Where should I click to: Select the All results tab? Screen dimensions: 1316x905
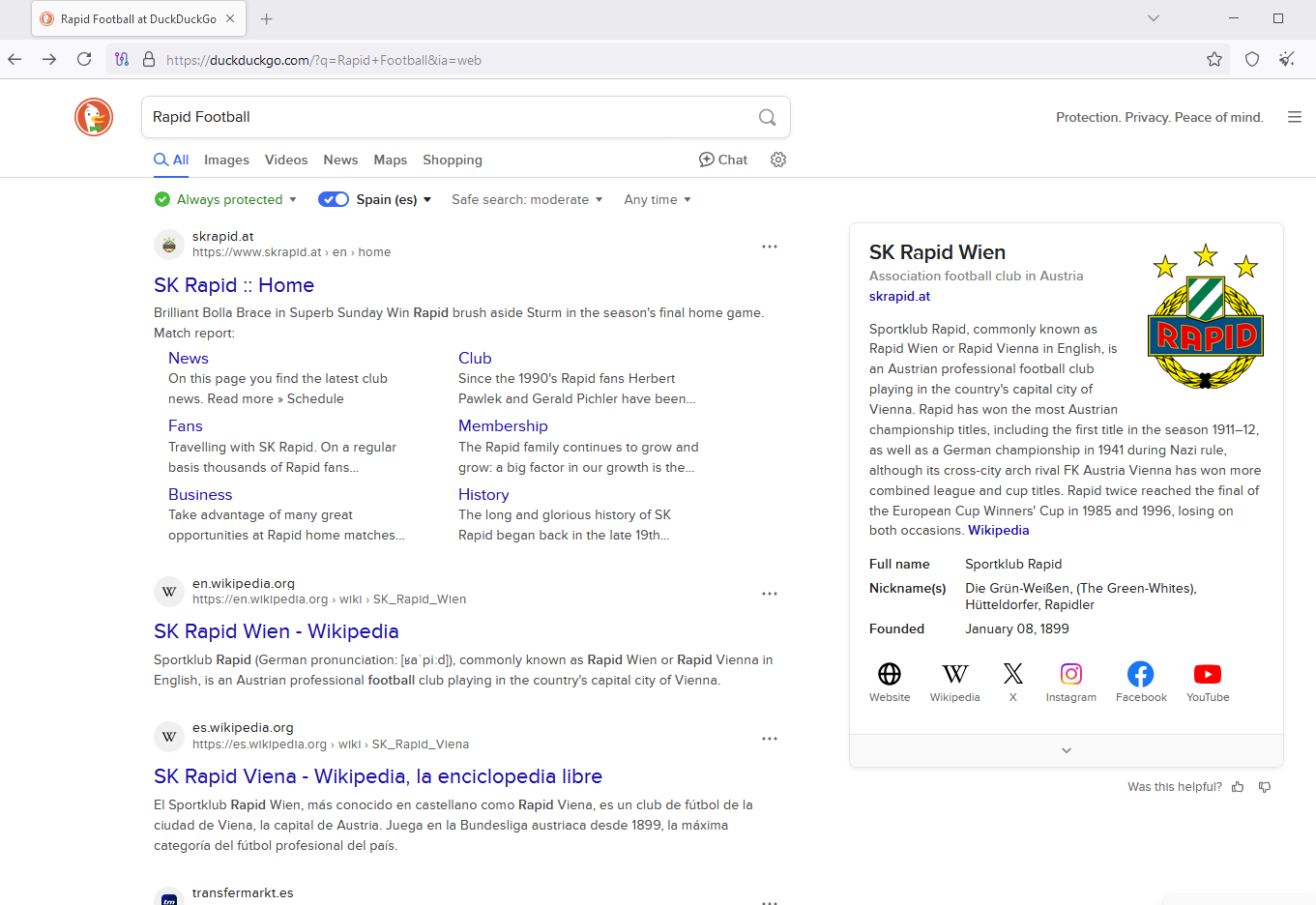click(171, 160)
